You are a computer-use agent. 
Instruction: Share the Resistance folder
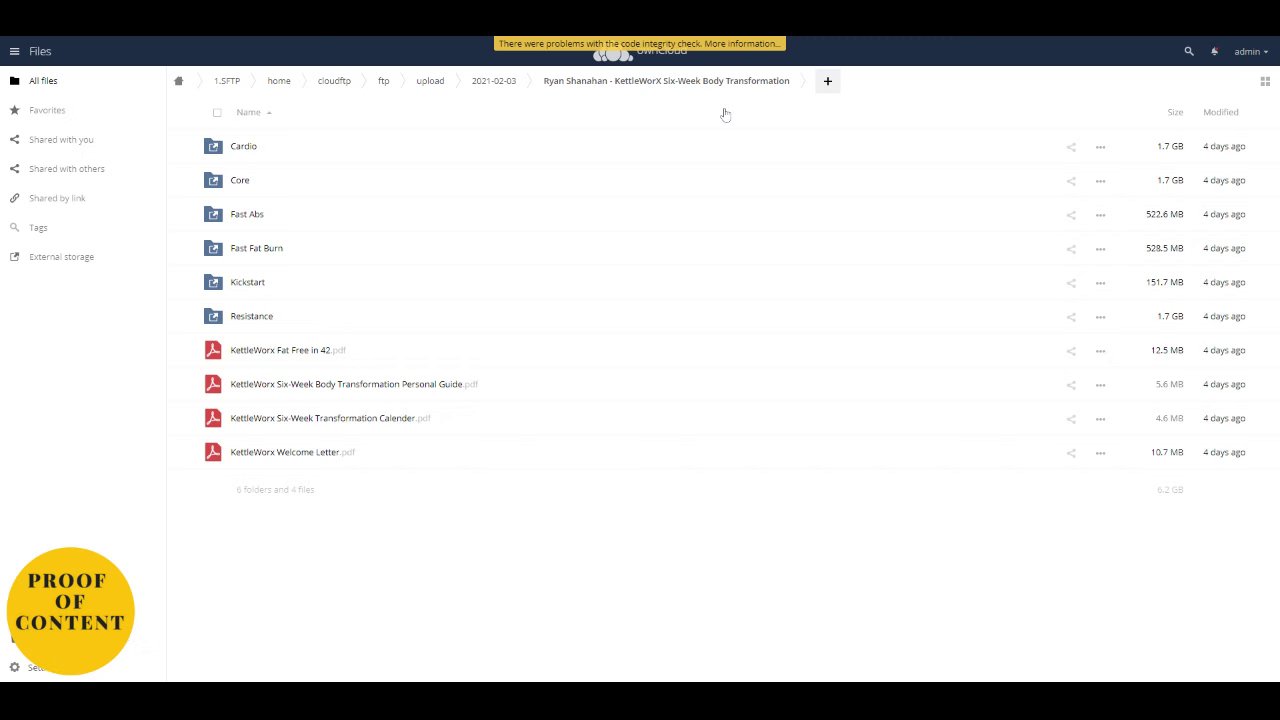point(1071,317)
